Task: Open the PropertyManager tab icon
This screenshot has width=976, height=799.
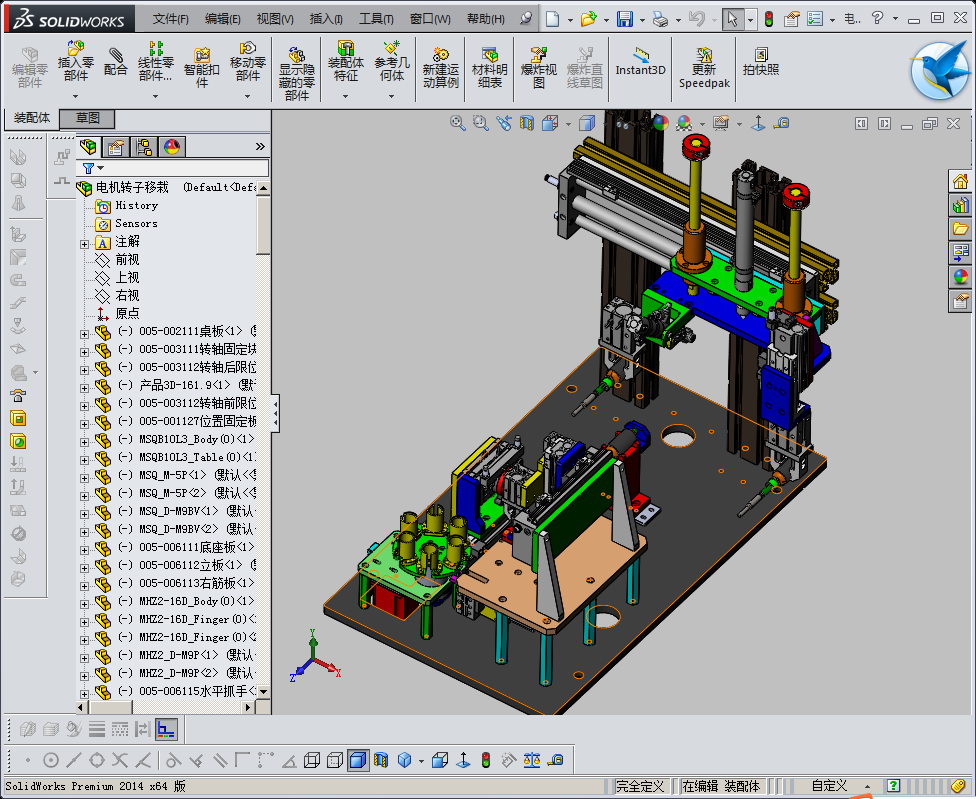Action: point(117,148)
